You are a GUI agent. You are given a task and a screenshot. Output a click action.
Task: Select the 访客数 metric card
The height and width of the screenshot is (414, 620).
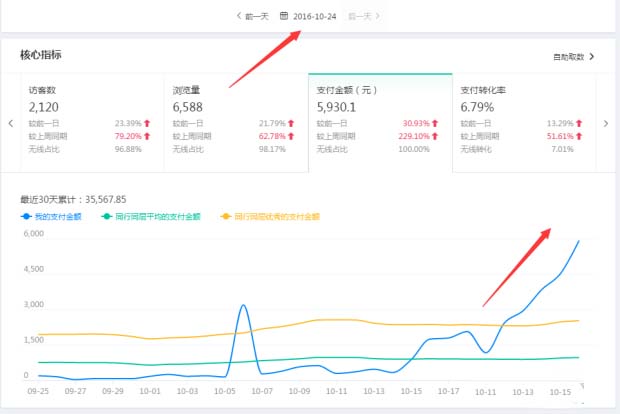pos(86,117)
